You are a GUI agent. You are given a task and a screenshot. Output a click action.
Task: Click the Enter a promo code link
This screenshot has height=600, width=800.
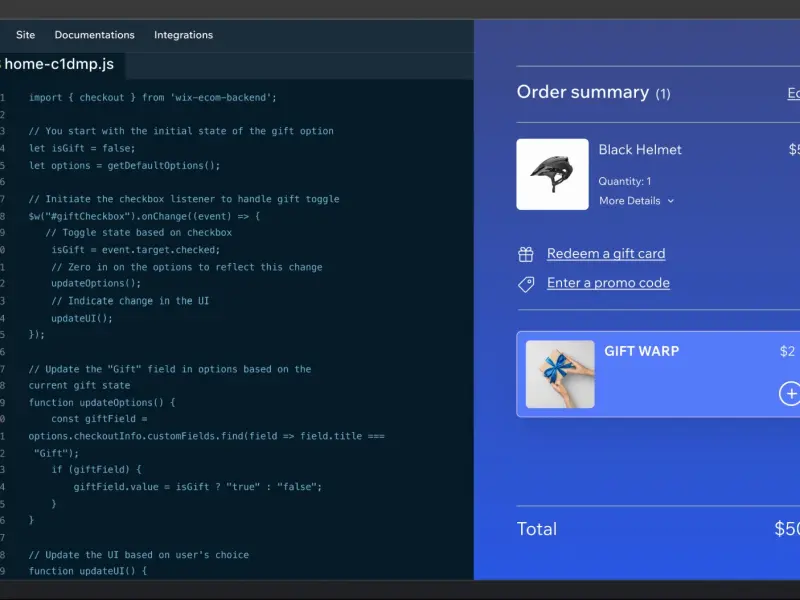click(x=608, y=283)
